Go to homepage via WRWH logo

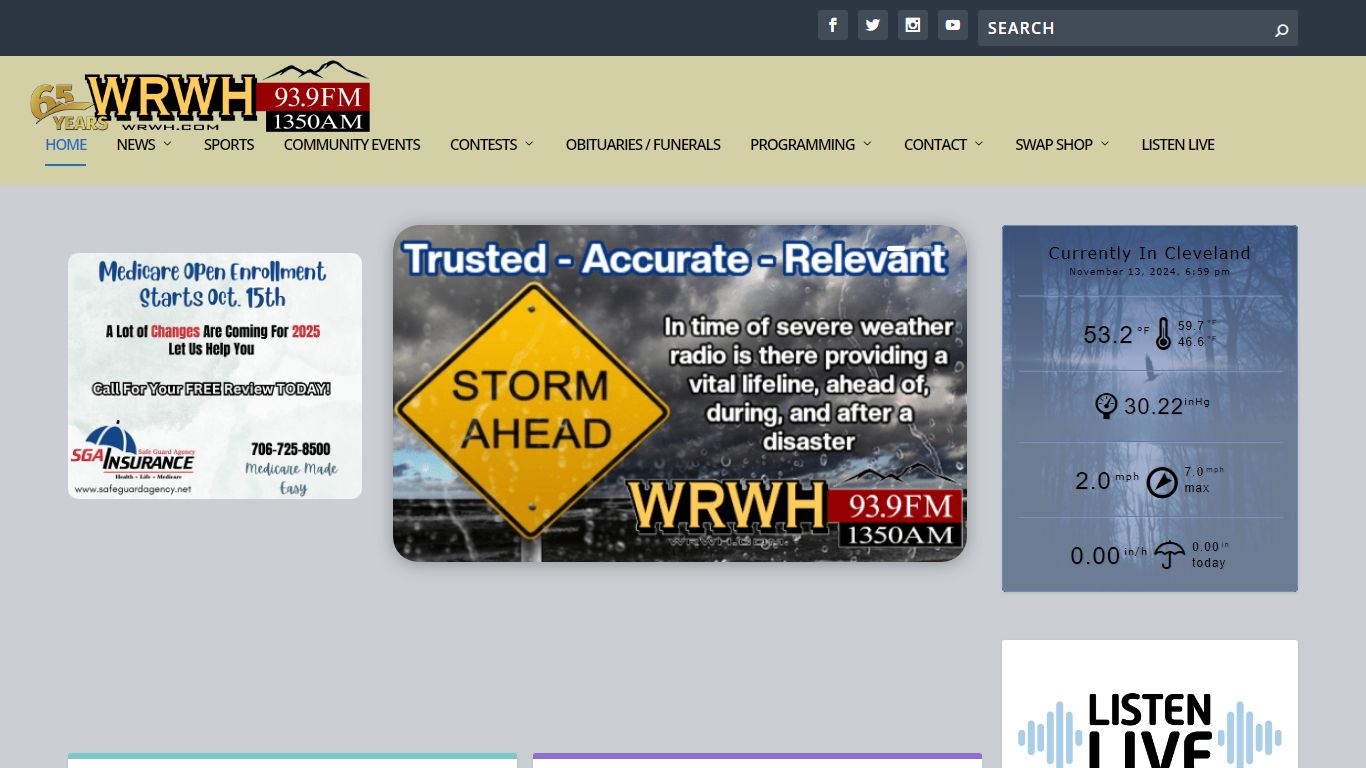tap(200, 97)
